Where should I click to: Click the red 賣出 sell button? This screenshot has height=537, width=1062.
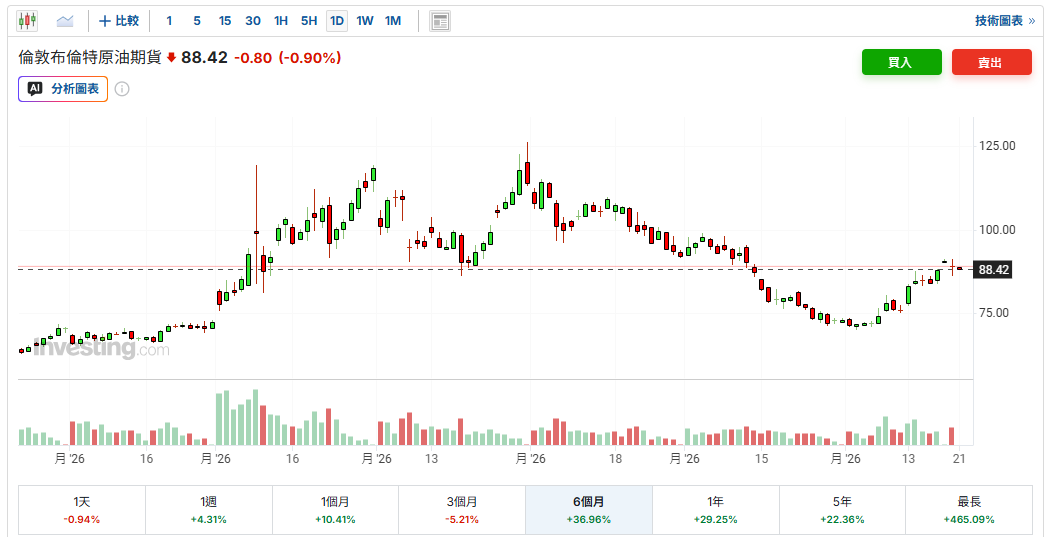pyautogui.click(x=992, y=62)
